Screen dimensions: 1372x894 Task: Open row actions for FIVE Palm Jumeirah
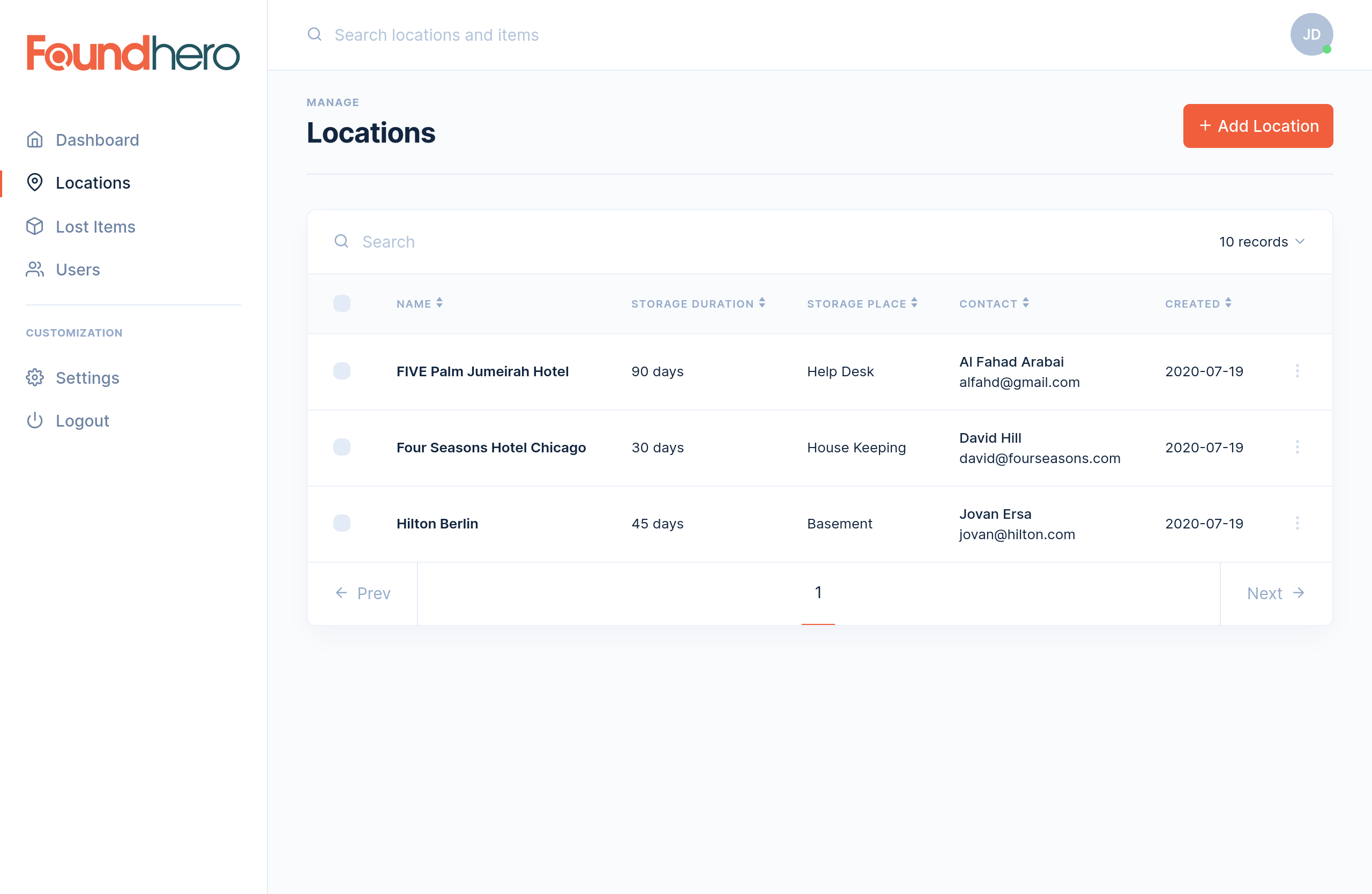1297,371
